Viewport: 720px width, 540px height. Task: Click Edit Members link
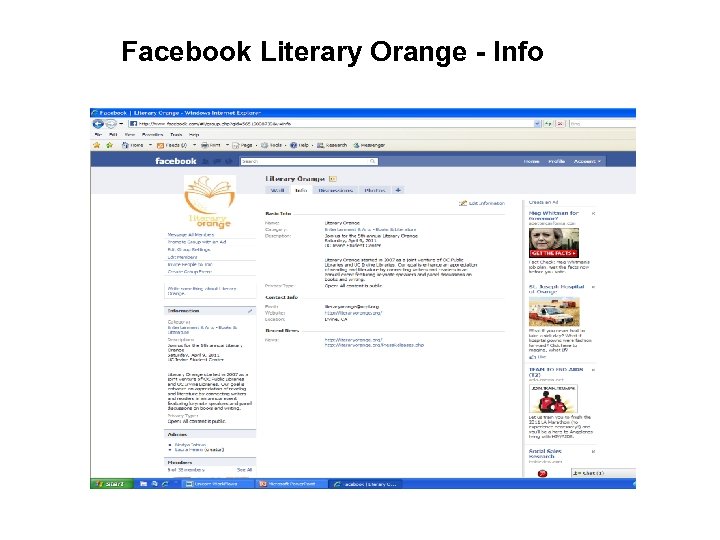(182, 257)
